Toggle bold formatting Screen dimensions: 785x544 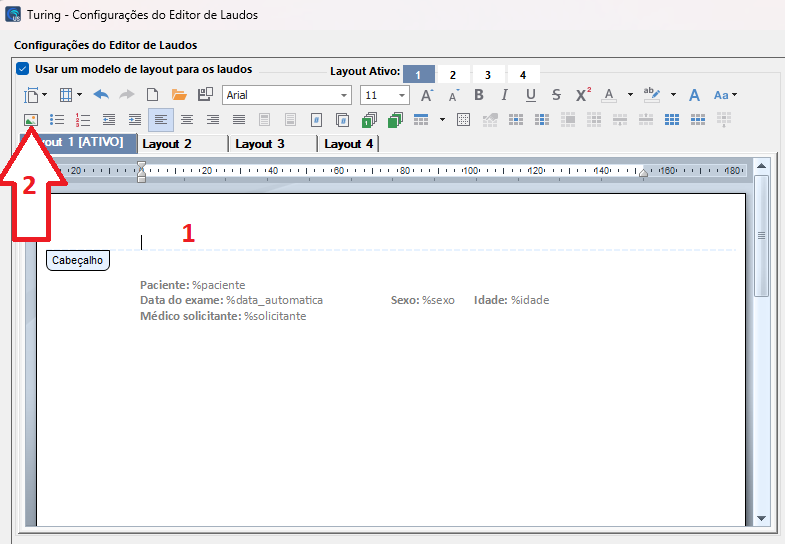tap(478, 95)
